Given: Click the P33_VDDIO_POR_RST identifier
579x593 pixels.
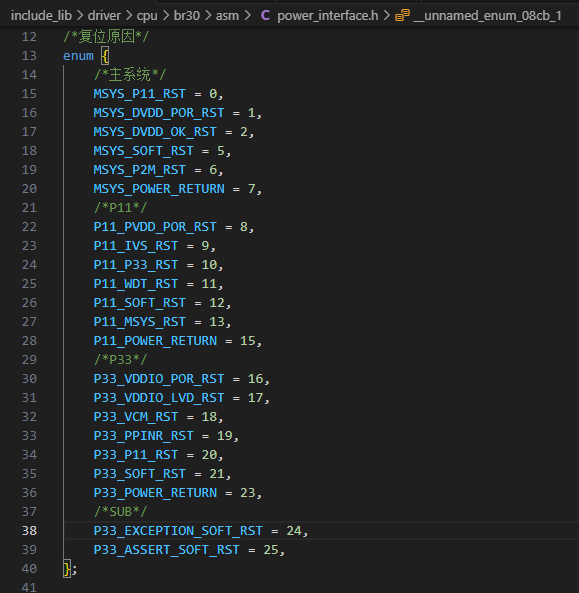Looking at the screenshot, I should tap(159, 379).
